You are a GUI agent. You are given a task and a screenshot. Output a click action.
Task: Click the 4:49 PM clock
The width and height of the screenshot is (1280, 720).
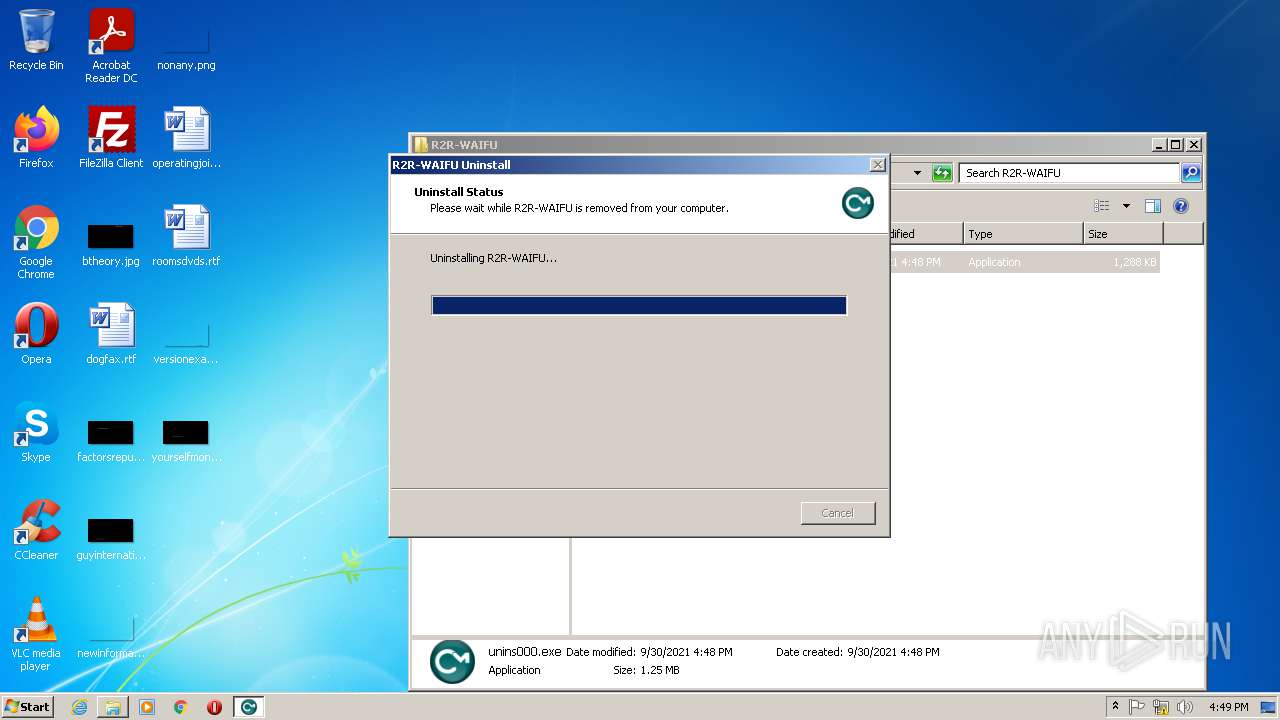tap(1228, 707)
